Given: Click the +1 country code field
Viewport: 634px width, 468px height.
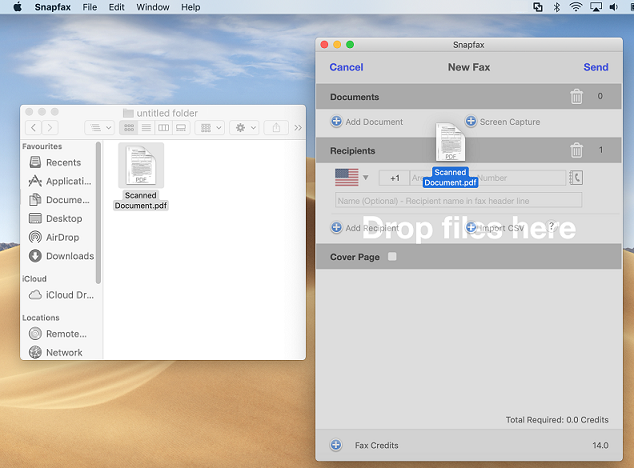Looking at the screenshot, I should [395, 178].
